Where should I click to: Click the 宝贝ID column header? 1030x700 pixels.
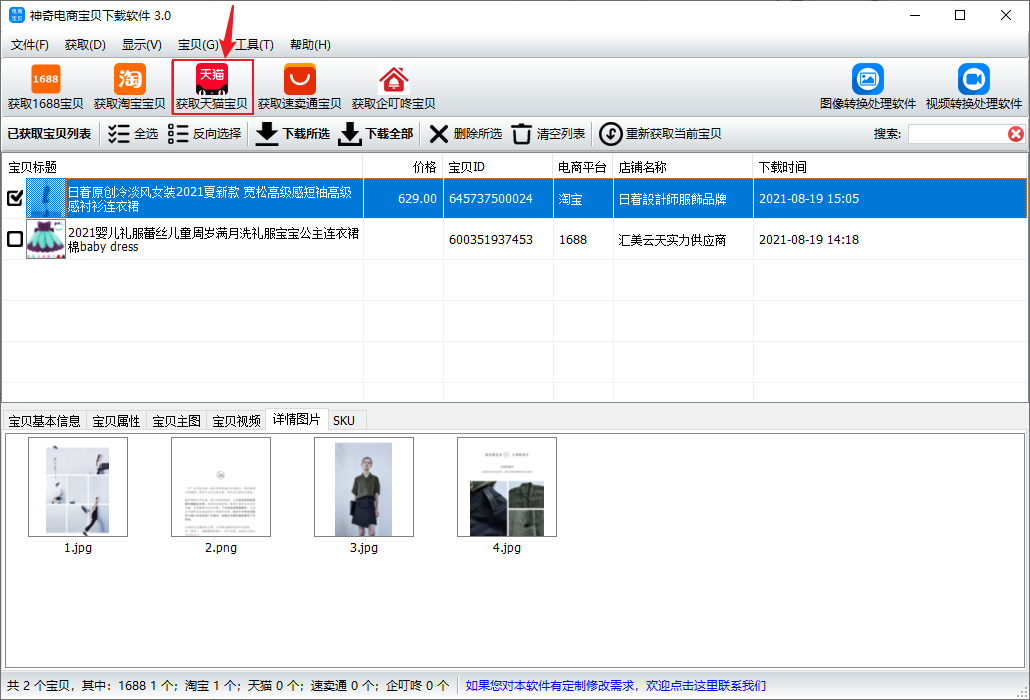pos(499,167)
